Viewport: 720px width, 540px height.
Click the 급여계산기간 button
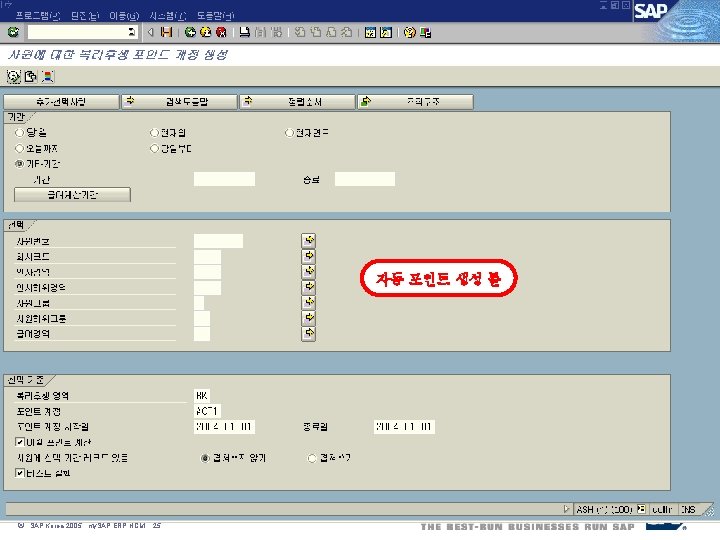coord(73,195)
